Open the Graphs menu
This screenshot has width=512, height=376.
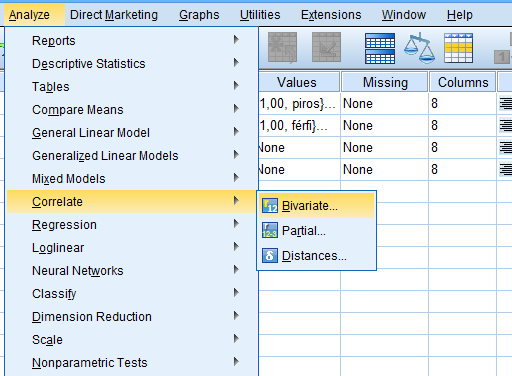pos(199,15)
